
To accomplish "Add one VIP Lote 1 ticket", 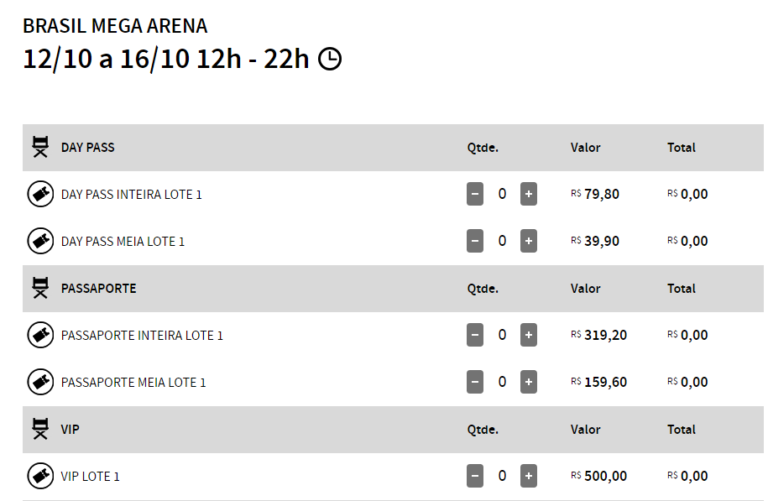I will [528, 476].
